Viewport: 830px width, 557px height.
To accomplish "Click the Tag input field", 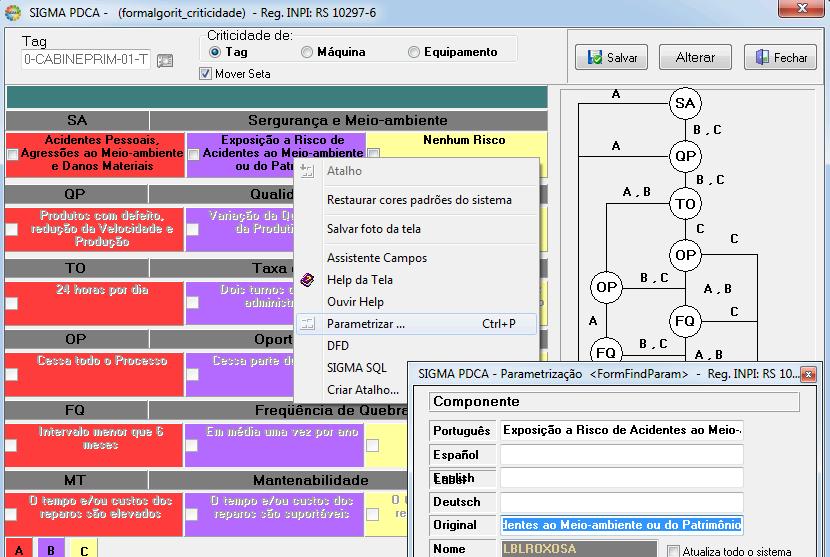I will tap(86, 59).
